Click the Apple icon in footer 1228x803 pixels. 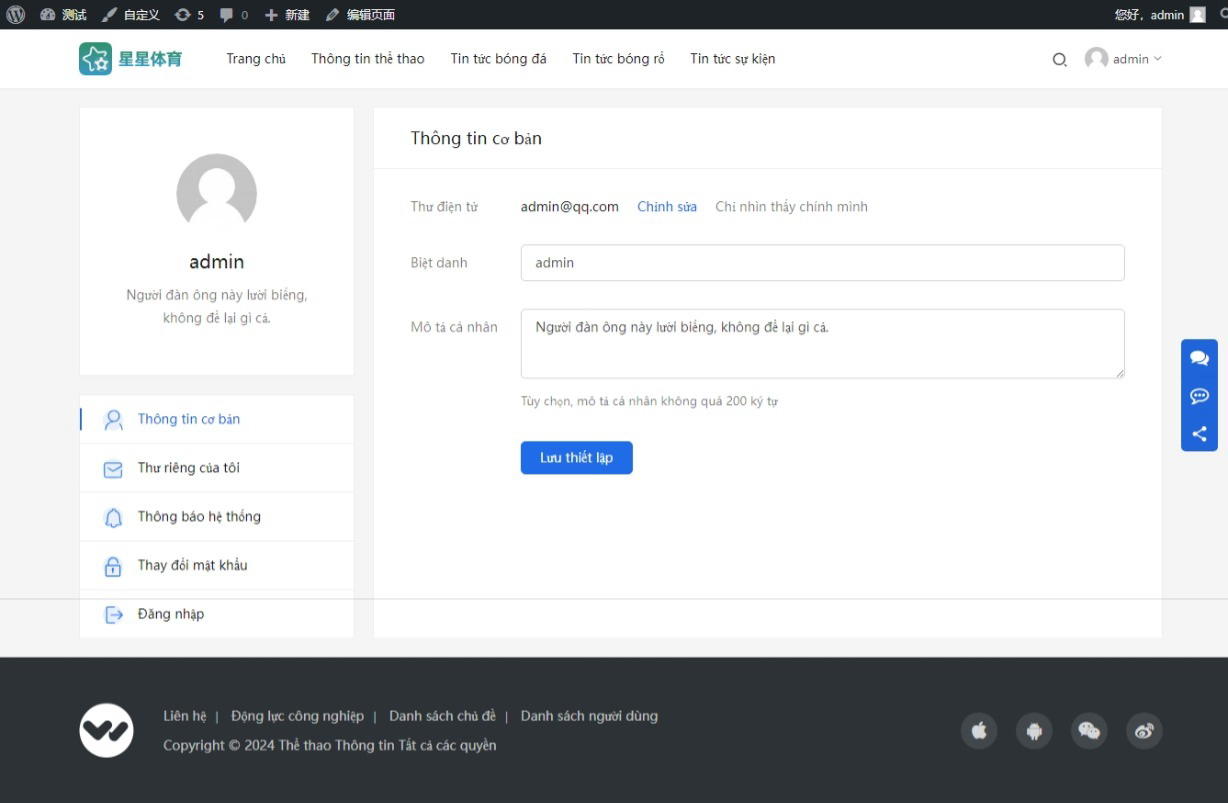980,731
